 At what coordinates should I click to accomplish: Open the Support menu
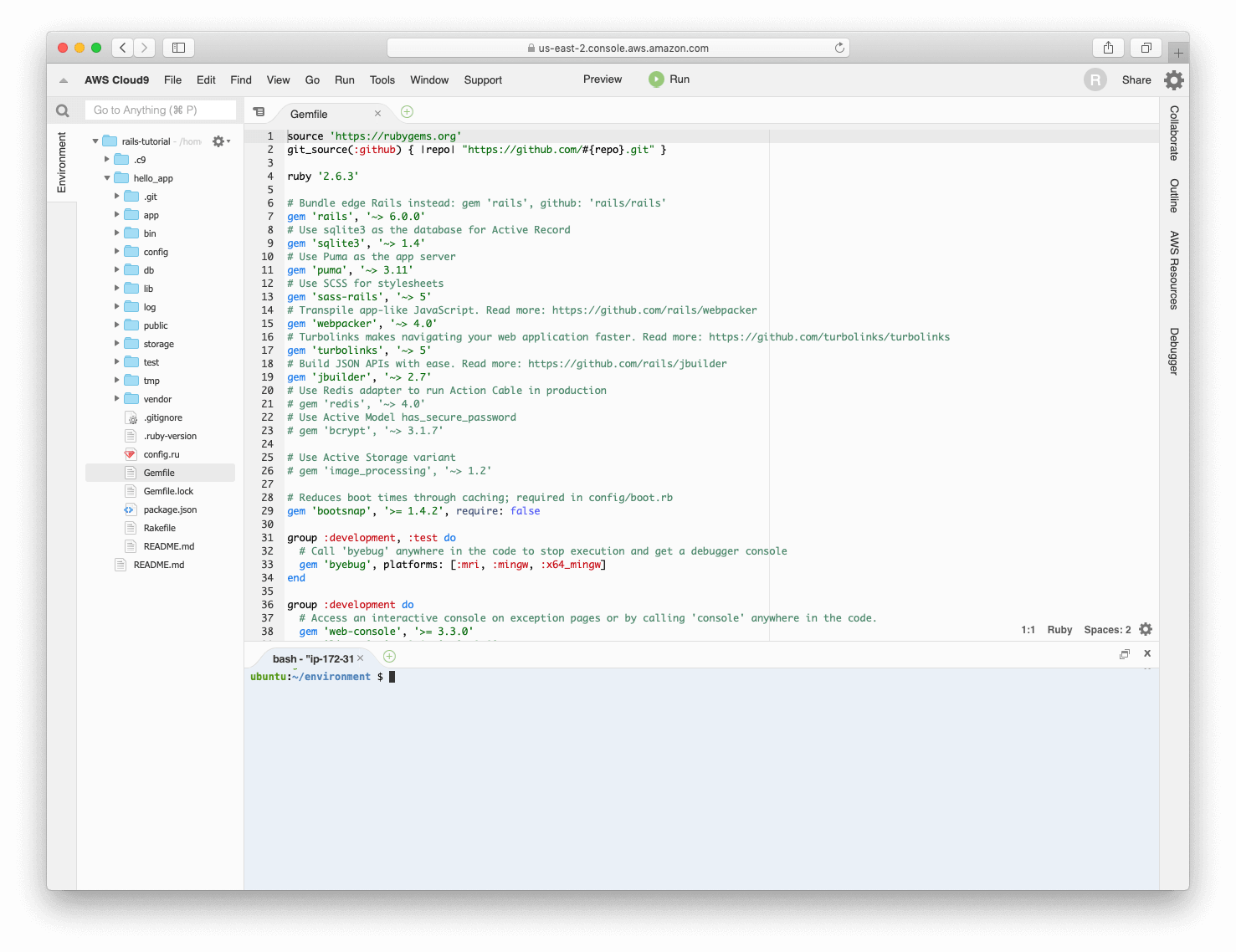click(x=483, y=80)
